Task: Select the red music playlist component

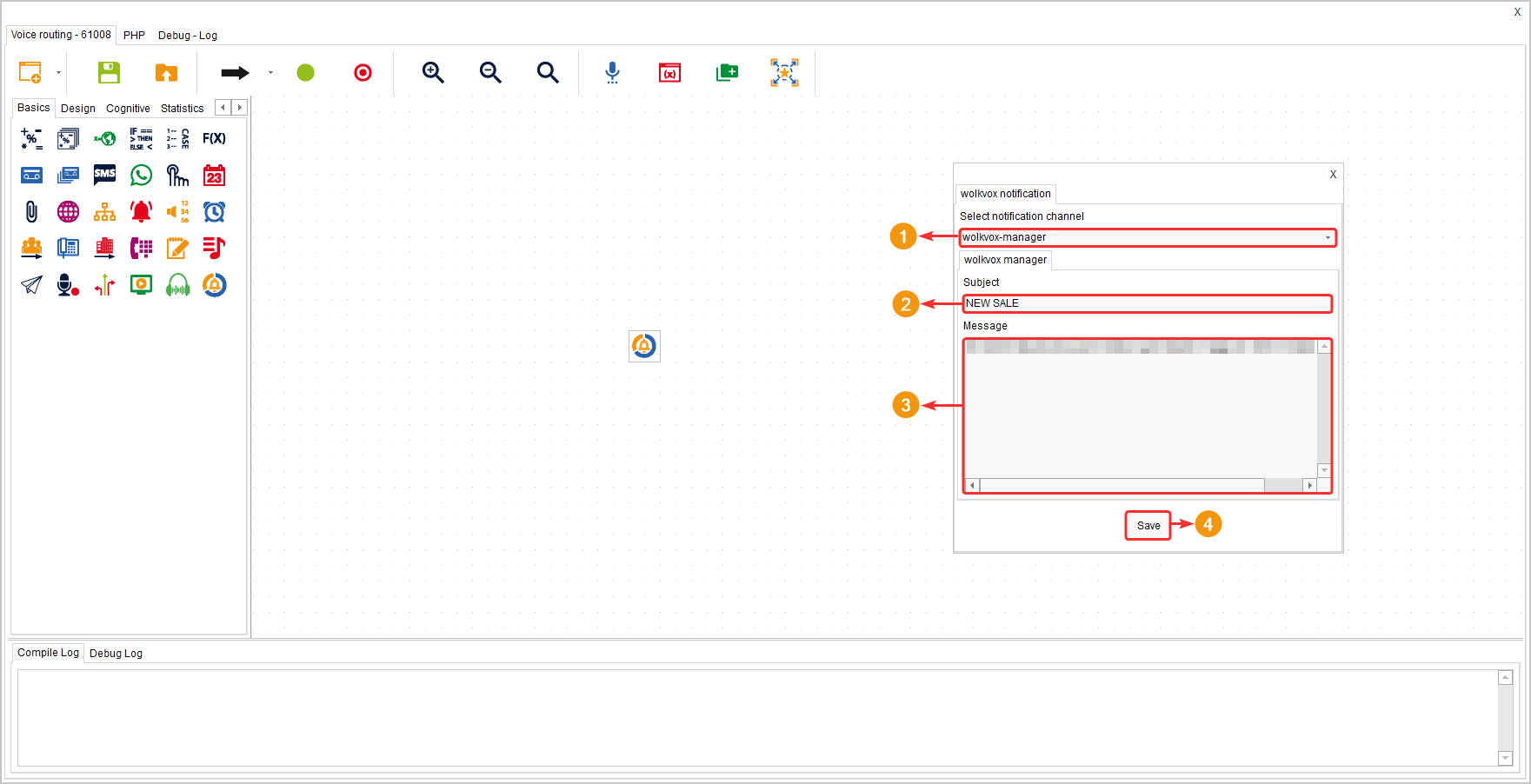Action: pos(214,248)
